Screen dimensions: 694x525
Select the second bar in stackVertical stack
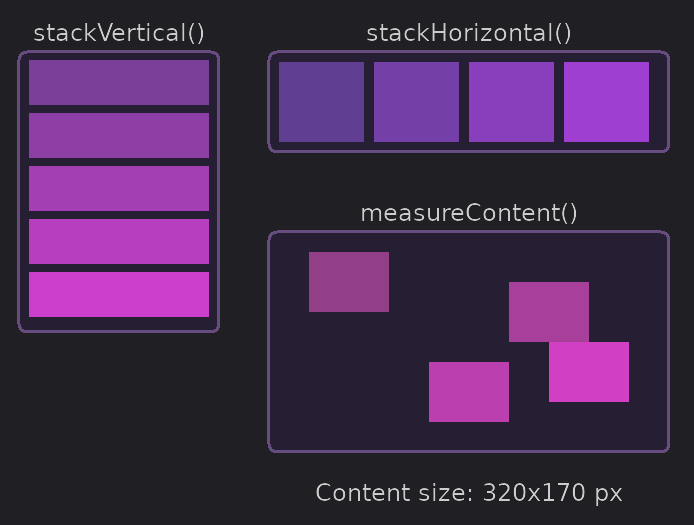[119, 135]
